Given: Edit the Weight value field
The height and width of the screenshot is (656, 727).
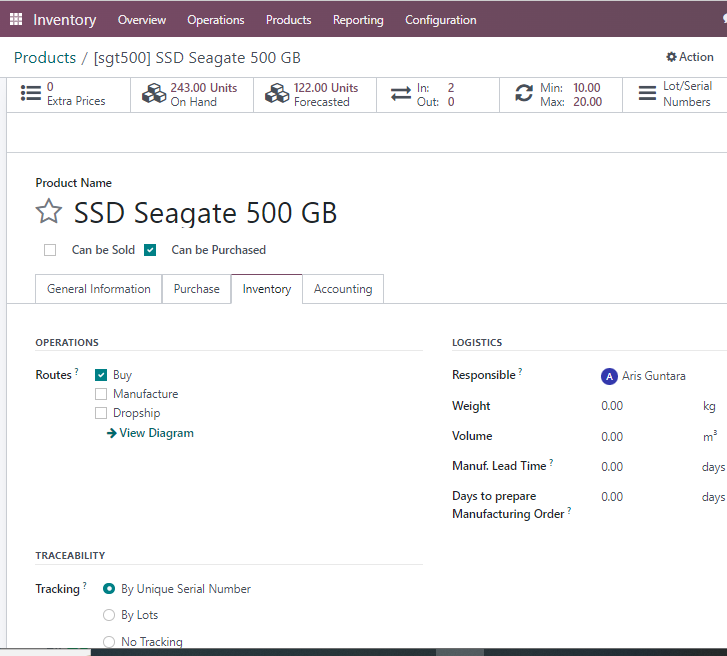Looking at the screenshot, I should 612,406.
